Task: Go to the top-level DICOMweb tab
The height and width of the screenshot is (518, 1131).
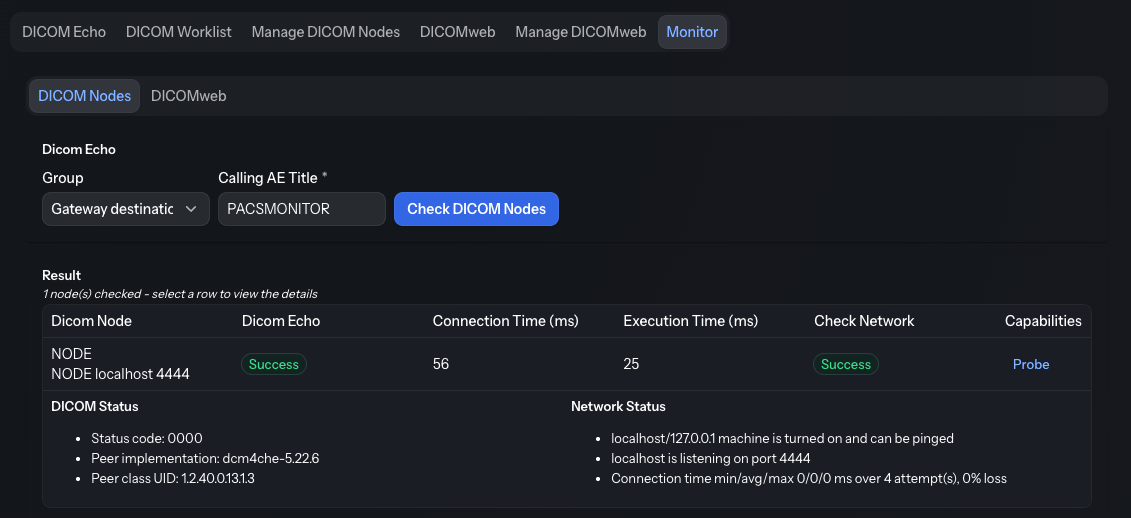Action: [x=457, y=32]
